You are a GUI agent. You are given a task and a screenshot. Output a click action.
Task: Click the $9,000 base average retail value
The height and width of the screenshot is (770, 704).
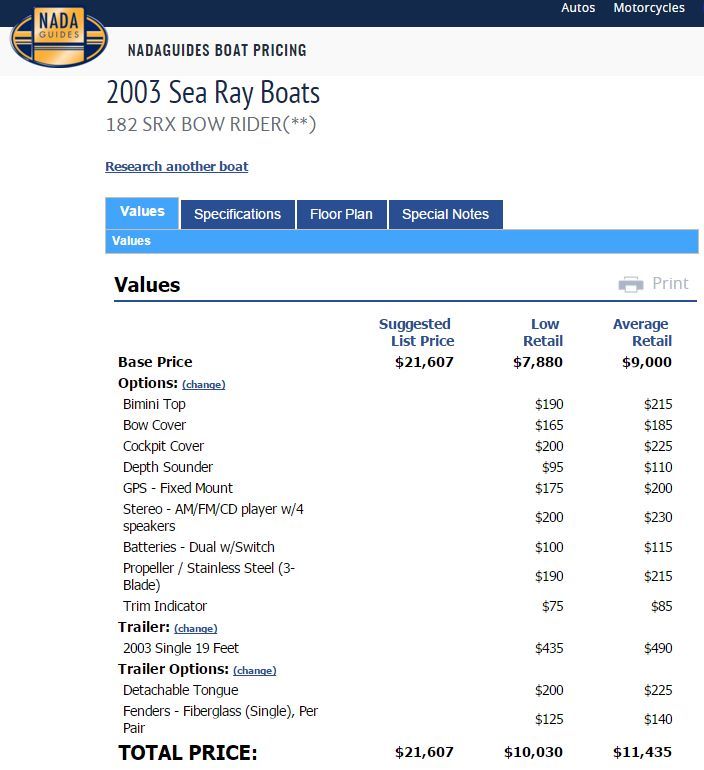647,362
